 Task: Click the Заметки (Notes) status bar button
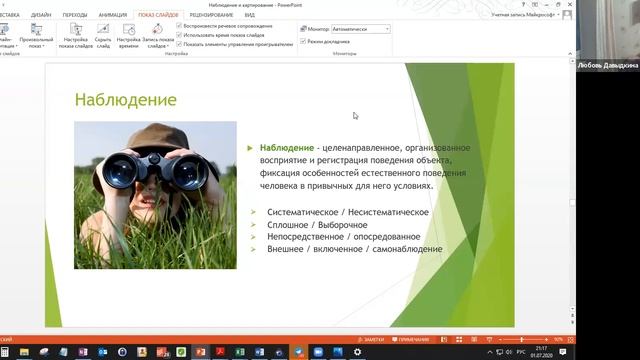371,340
